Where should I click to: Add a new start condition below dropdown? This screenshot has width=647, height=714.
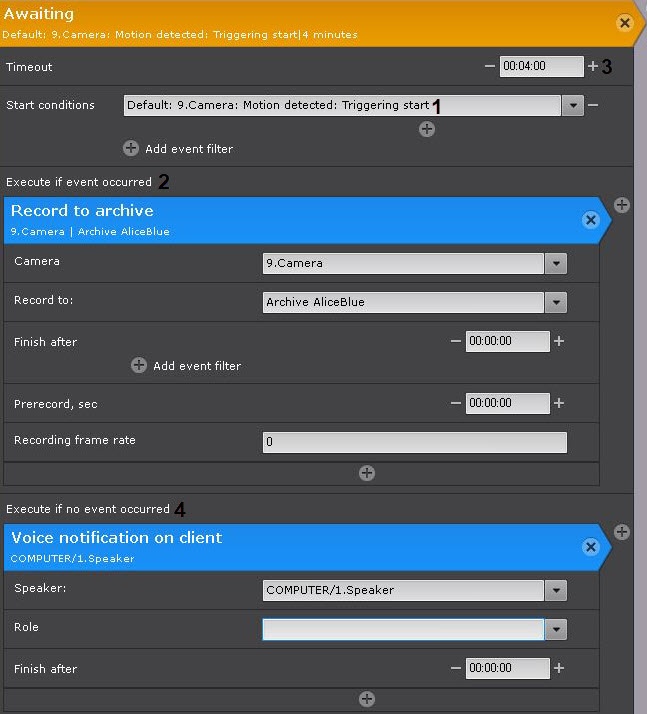[427, 129]
